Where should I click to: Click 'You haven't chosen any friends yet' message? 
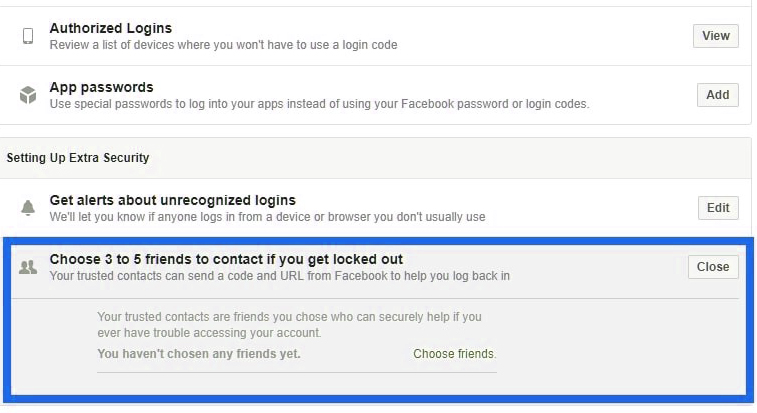pyautogui.click(x=199, y=354)
